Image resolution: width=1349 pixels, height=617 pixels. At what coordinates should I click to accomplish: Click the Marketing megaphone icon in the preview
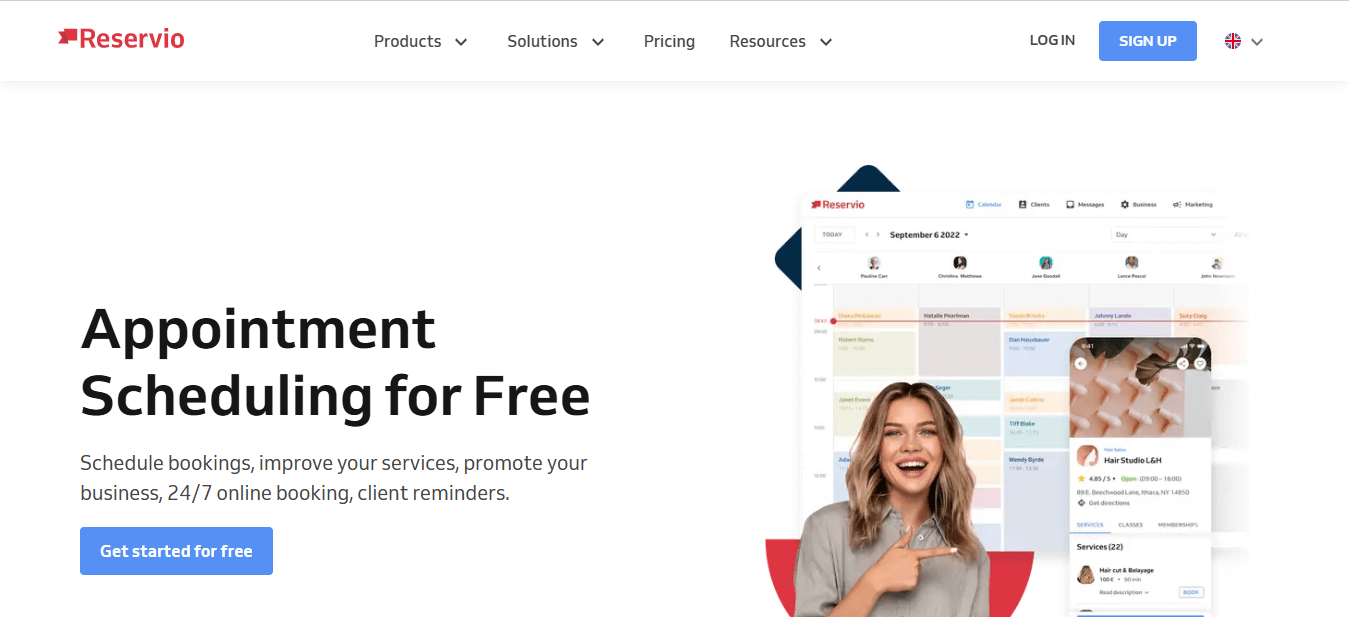[x=1177, y=204]
